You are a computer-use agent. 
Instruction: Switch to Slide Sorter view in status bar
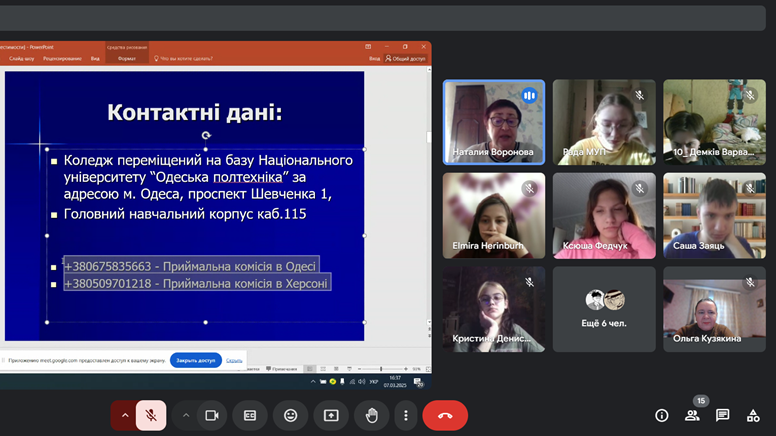click(323, 369)
